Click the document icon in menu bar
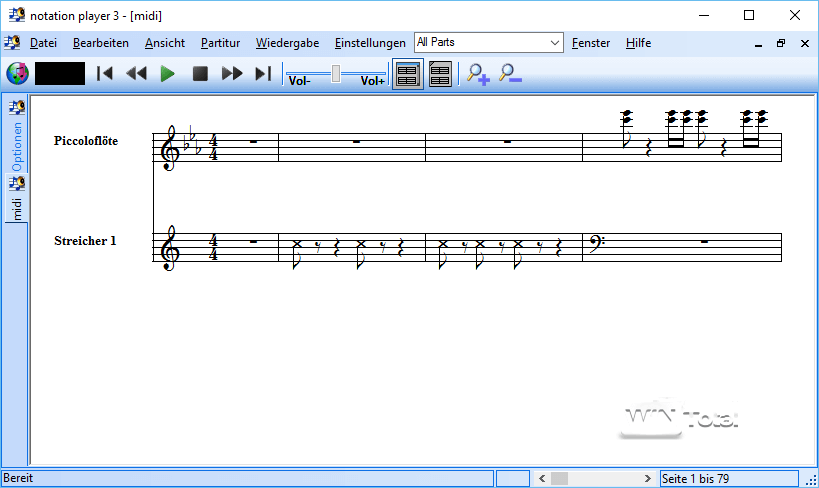The width and height of the screenshot is (819, 488). point(12,42)
